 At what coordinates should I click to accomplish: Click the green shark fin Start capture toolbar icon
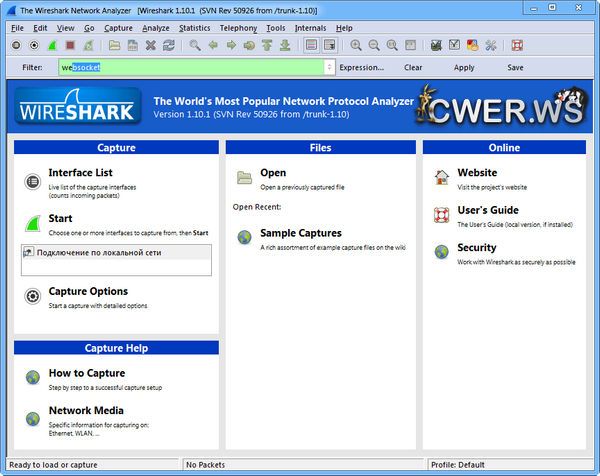tap(52, 45)
